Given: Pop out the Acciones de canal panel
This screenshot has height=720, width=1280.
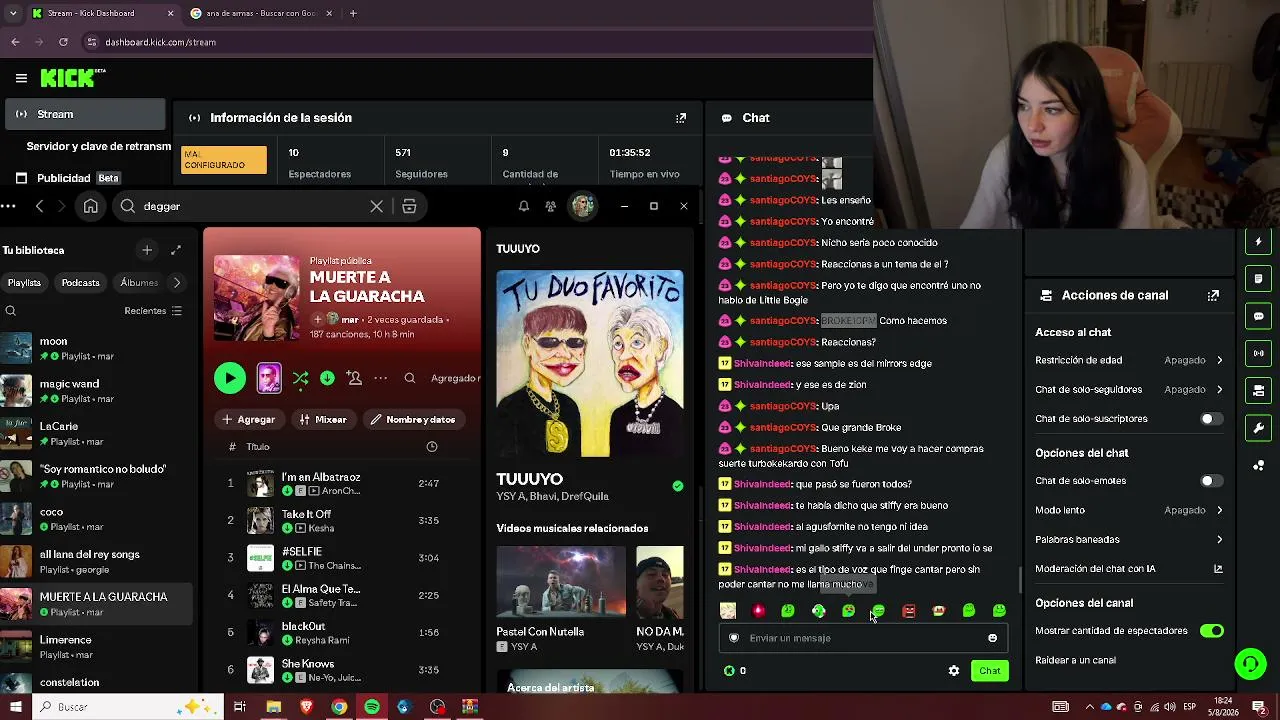Looking at the screenshot, I should coord(1213,296).
